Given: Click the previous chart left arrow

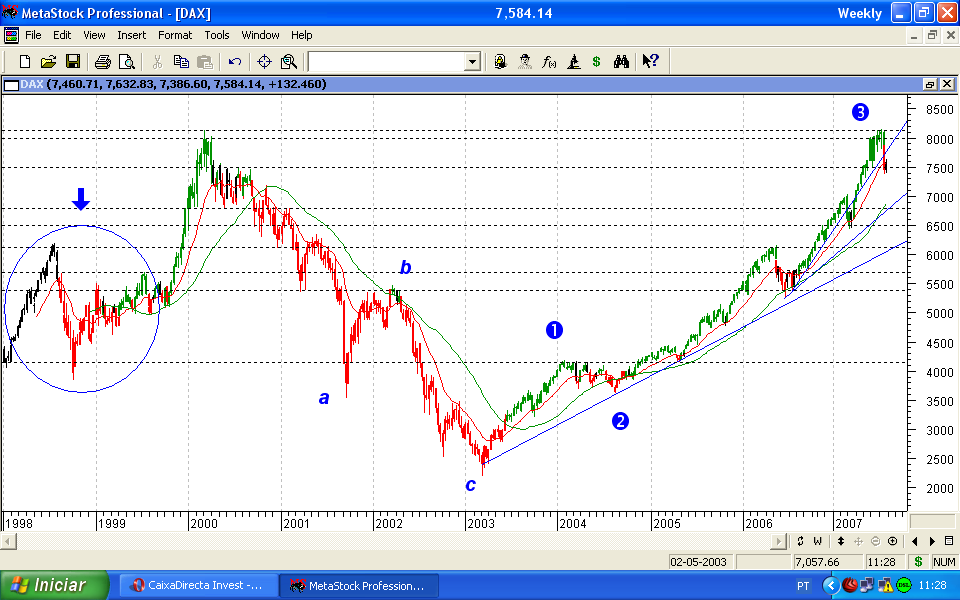Looking at the screenshot, I should click(915, 541).
